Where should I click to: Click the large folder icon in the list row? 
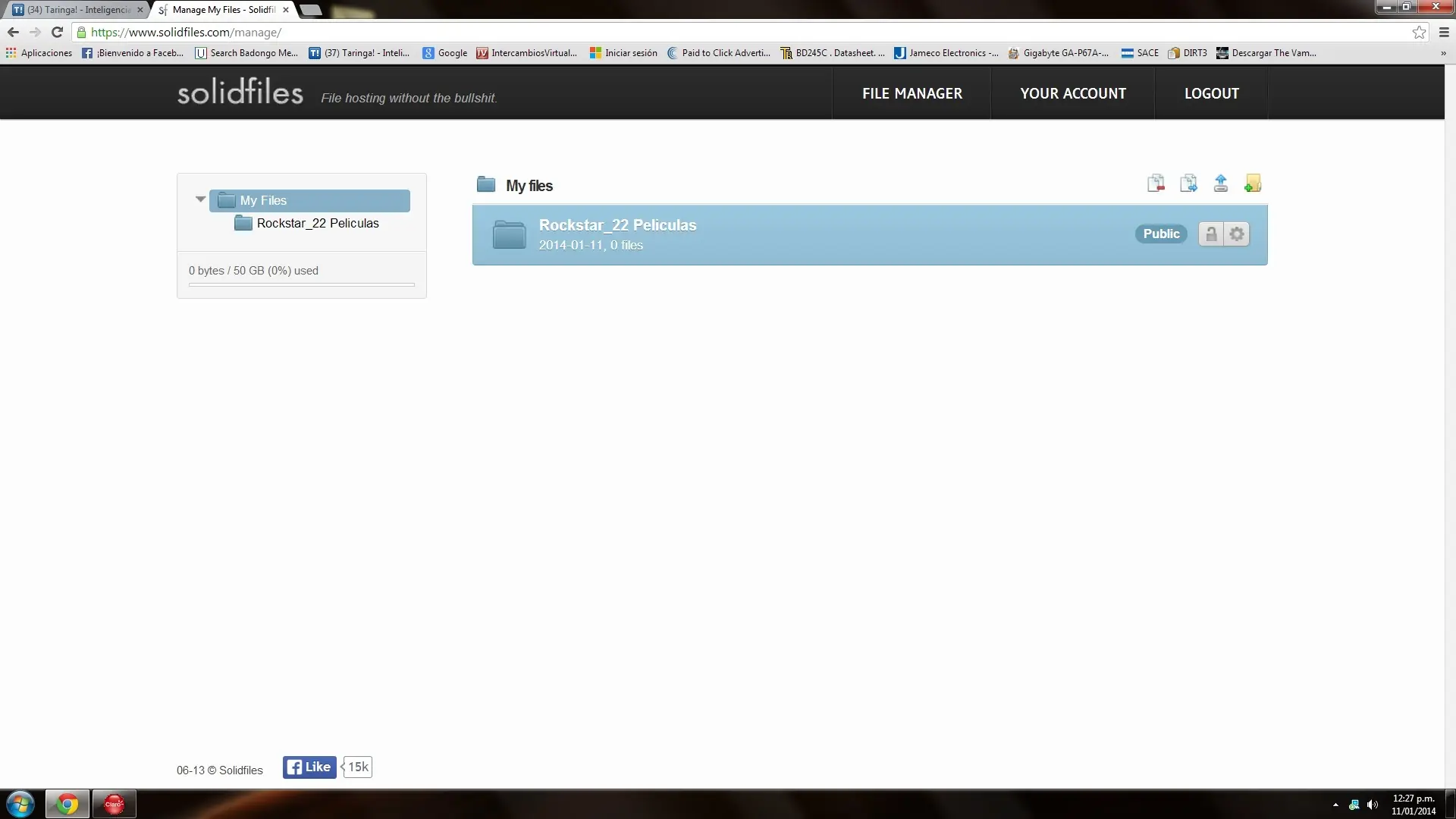point(509,234)
